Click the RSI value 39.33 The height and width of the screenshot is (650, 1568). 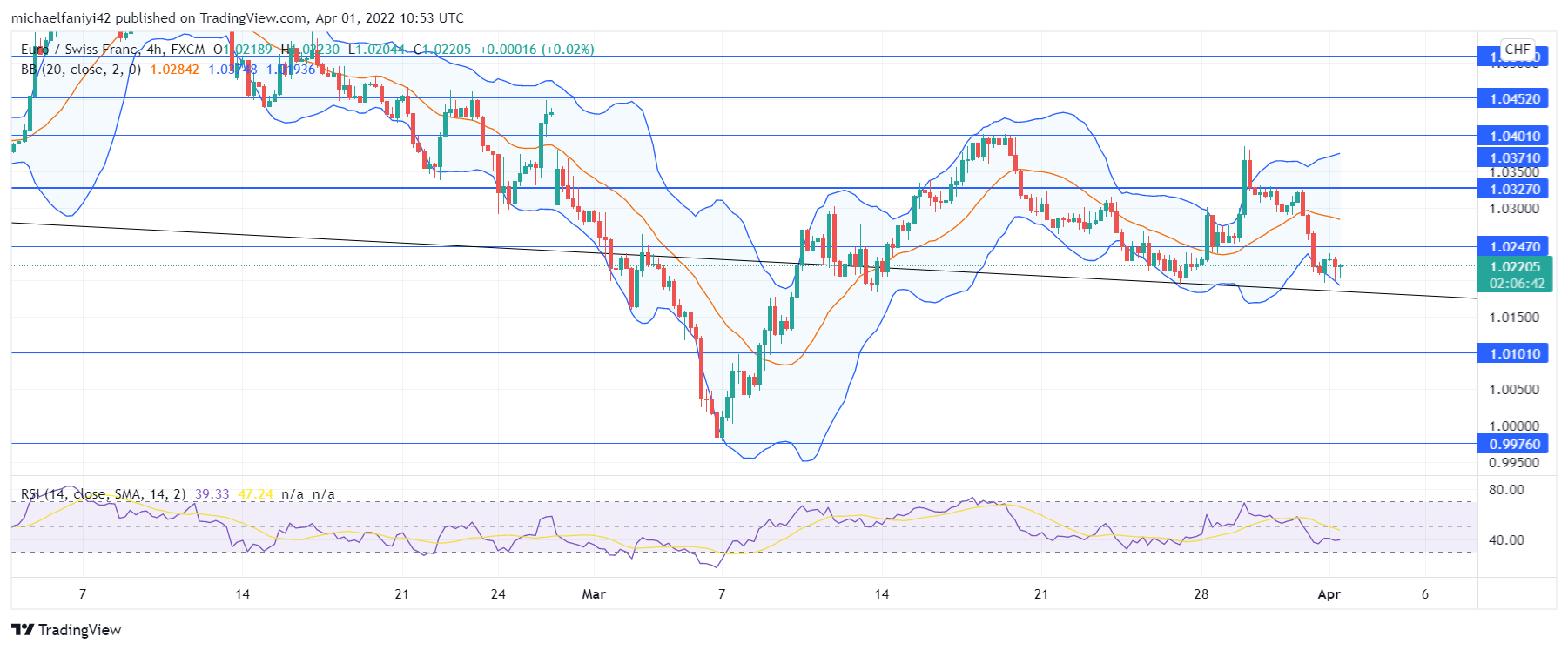pyautogui.click(x=212, y=494)
